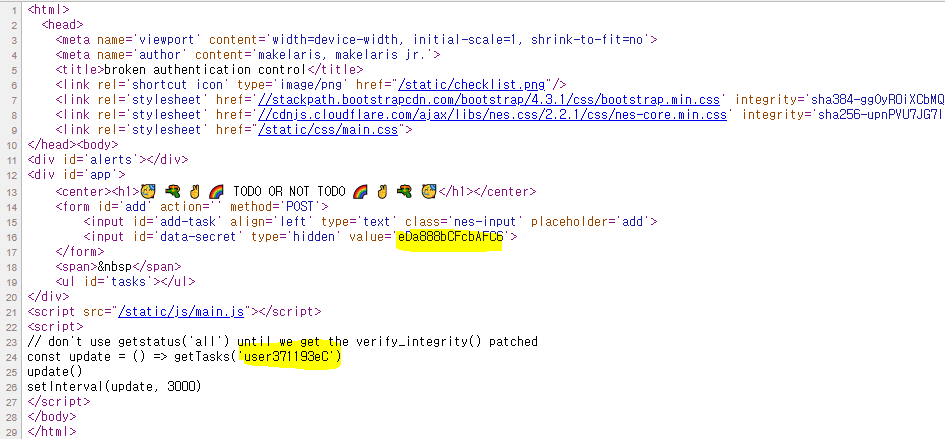This screenshot has height=439, width=945.
Task: Click the </head><body> line
Action: [73, 145]
